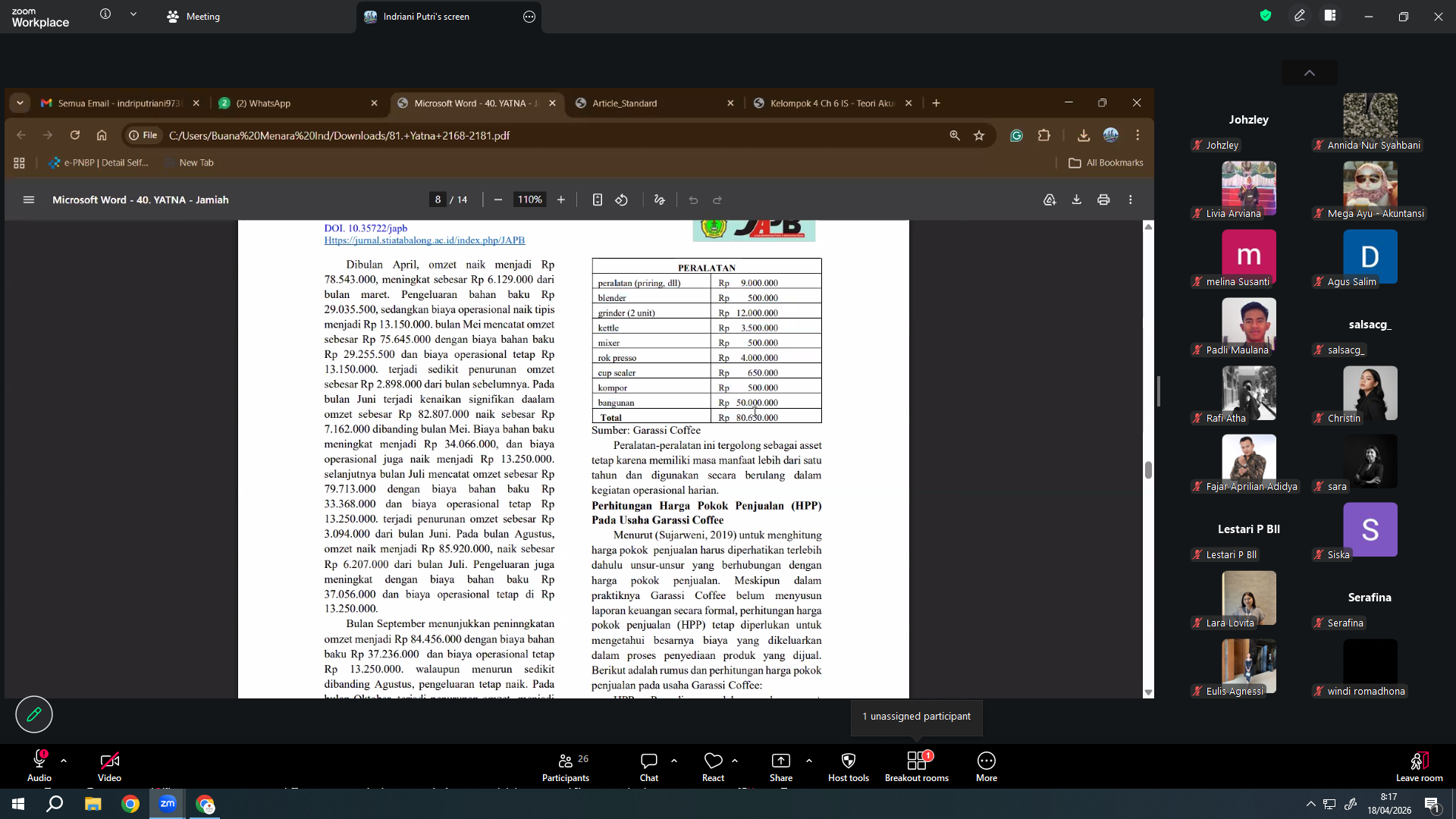Click Leave room button
Viewport: 1456px width, 819px height.
pos(1420,766)
